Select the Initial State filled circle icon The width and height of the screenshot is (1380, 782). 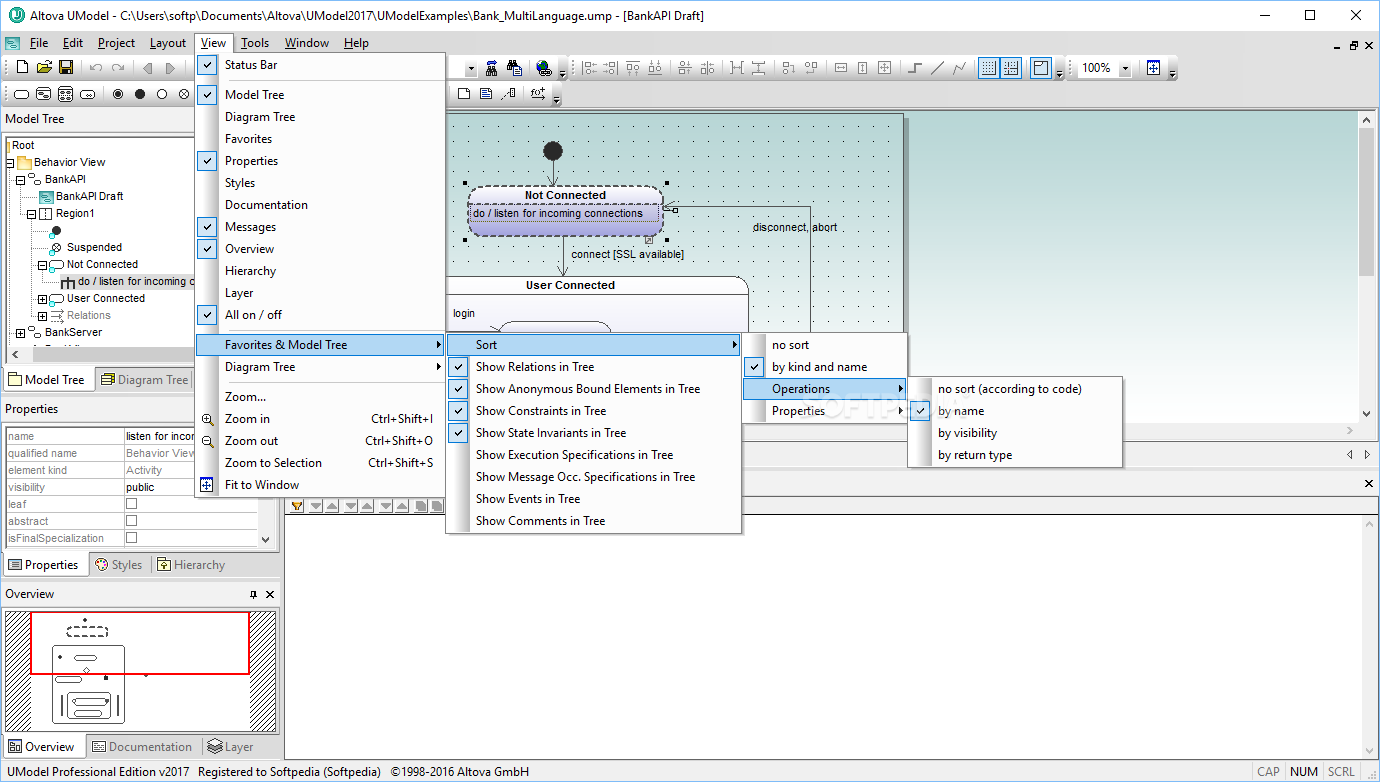point(140,94)
